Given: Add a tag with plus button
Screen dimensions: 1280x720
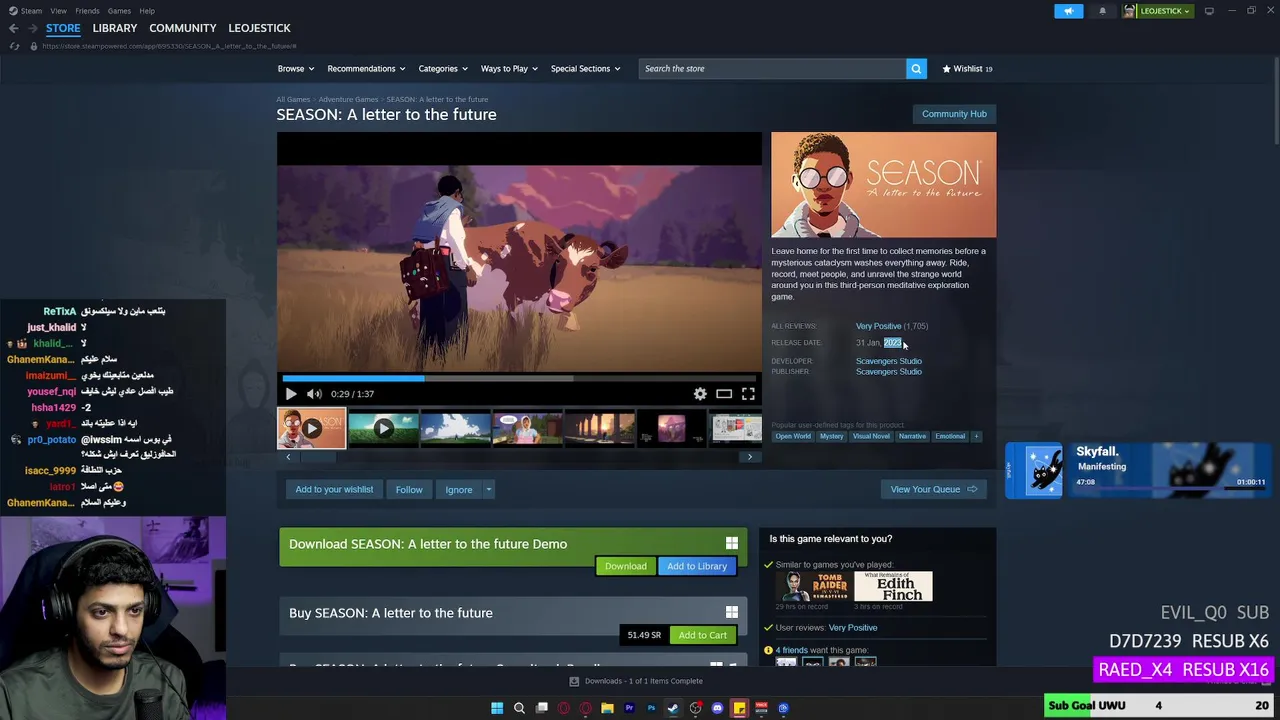Looking at the screenshot, I should 977,436.
